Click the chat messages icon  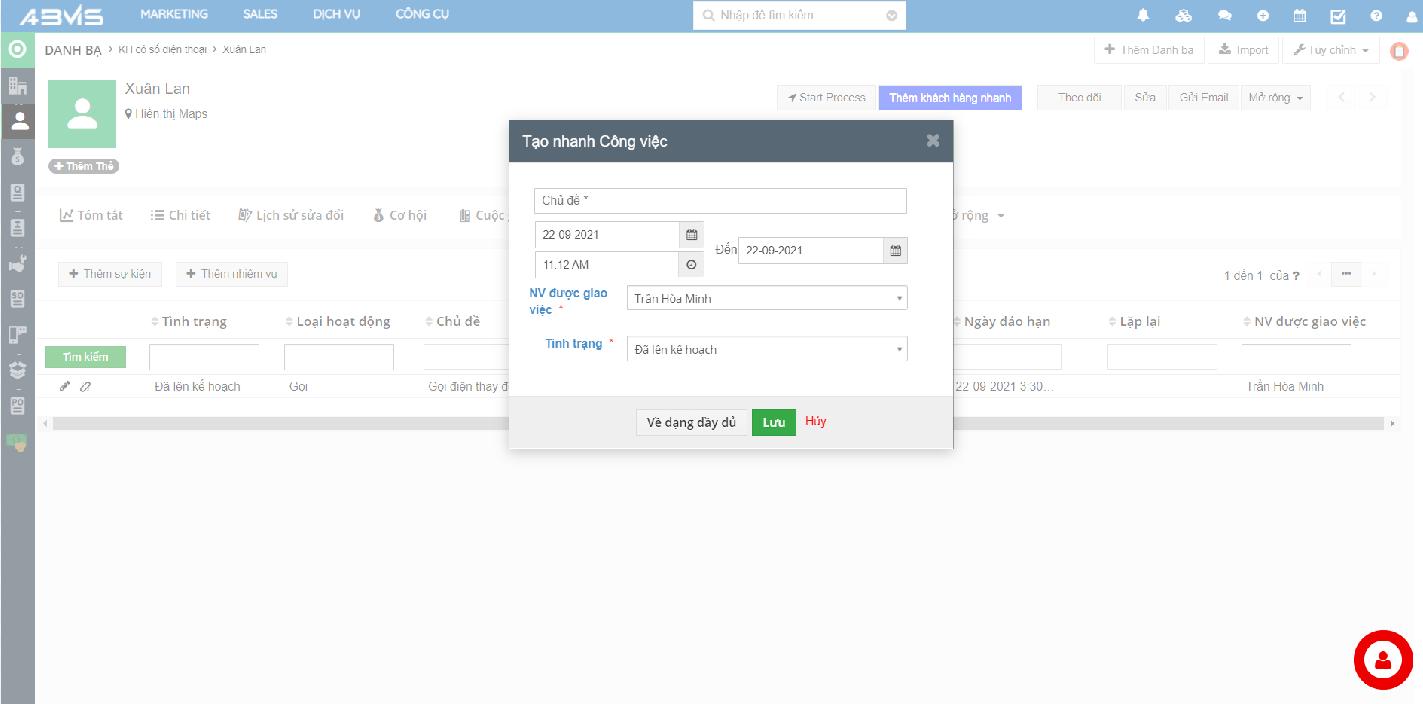pos(1224,15)
